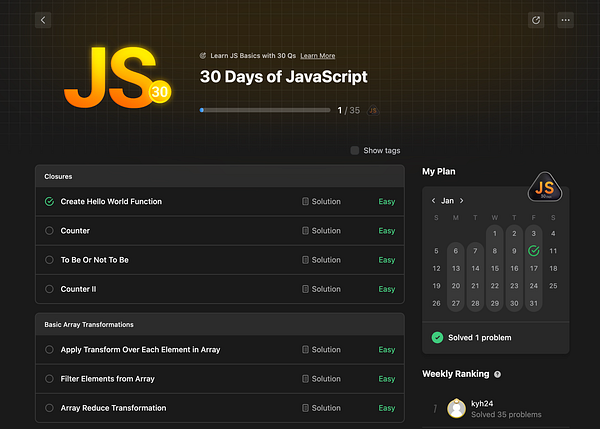
Task: Open the Learn More link
Action: point(318,56)
